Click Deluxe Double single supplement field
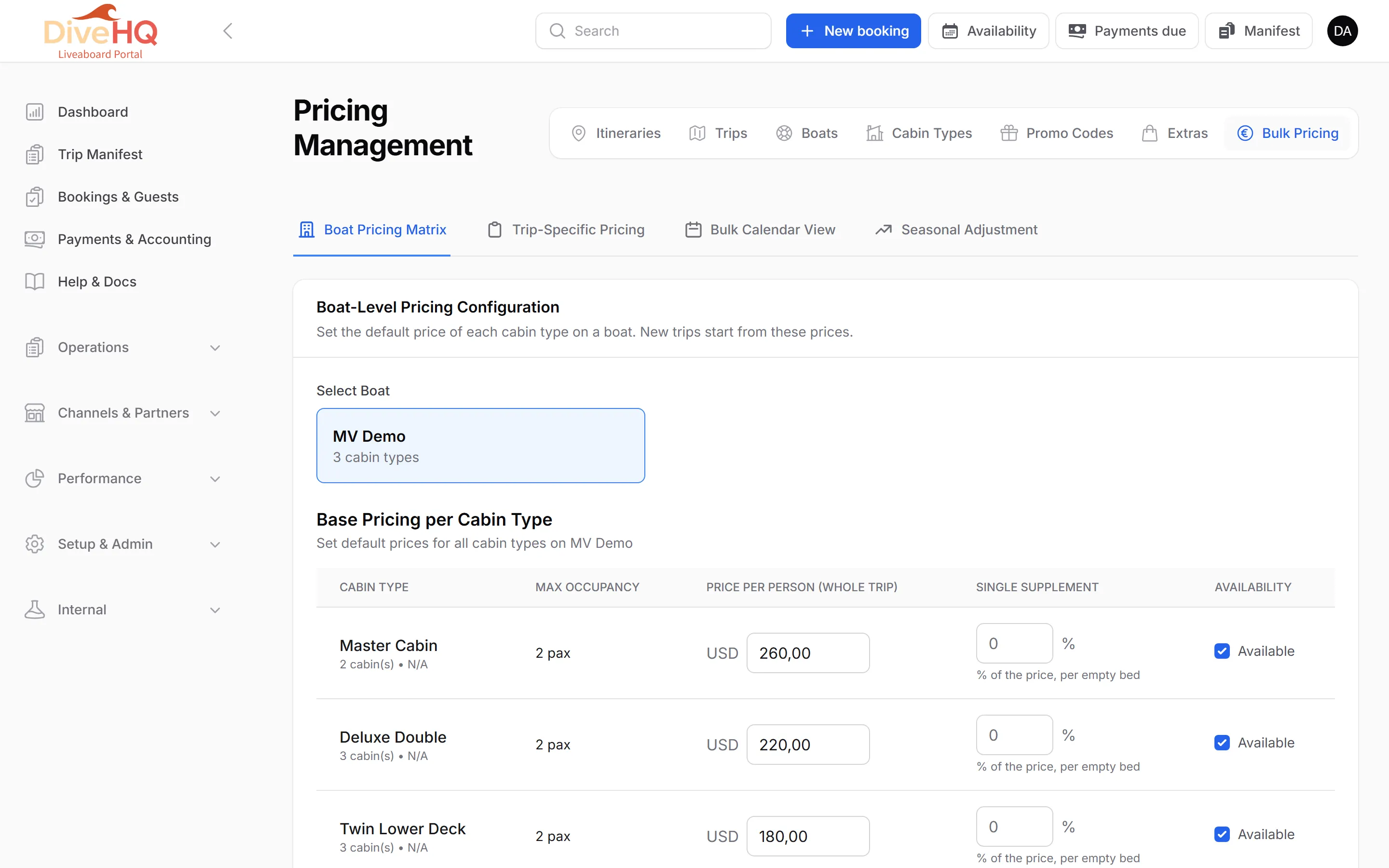The width and height of the screenshot is (1389, 868). (1014, 735)
